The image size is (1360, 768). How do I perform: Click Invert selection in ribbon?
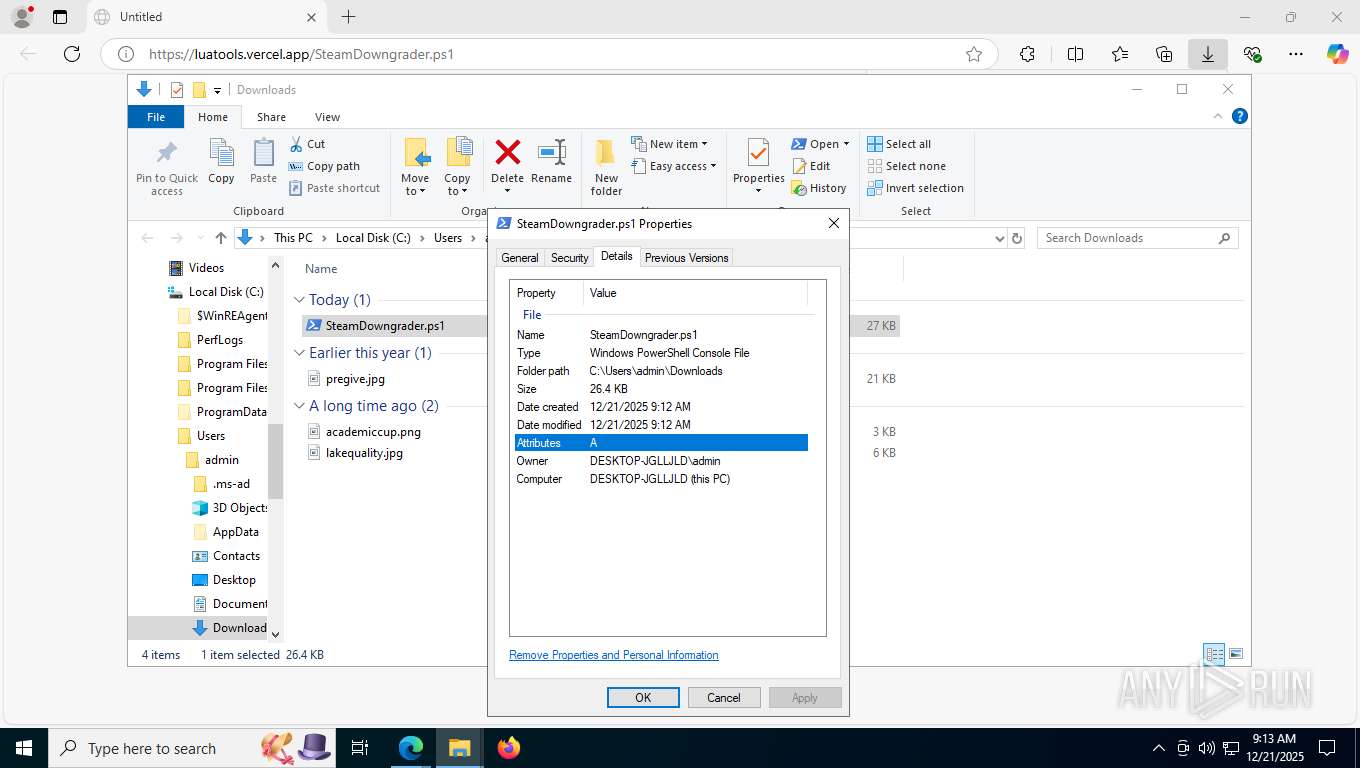point(915,188)
